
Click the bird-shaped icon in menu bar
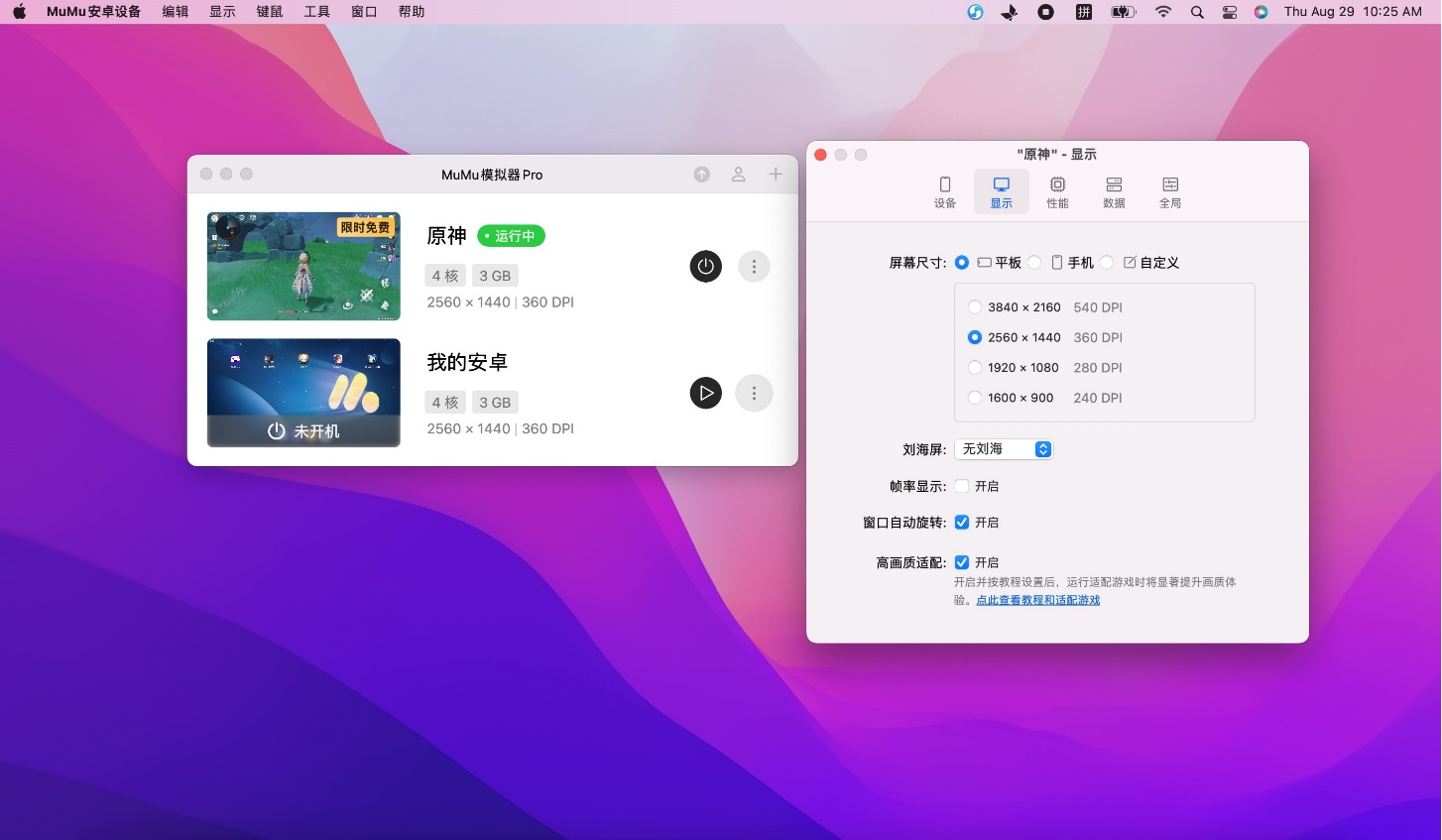(1010, 12)
